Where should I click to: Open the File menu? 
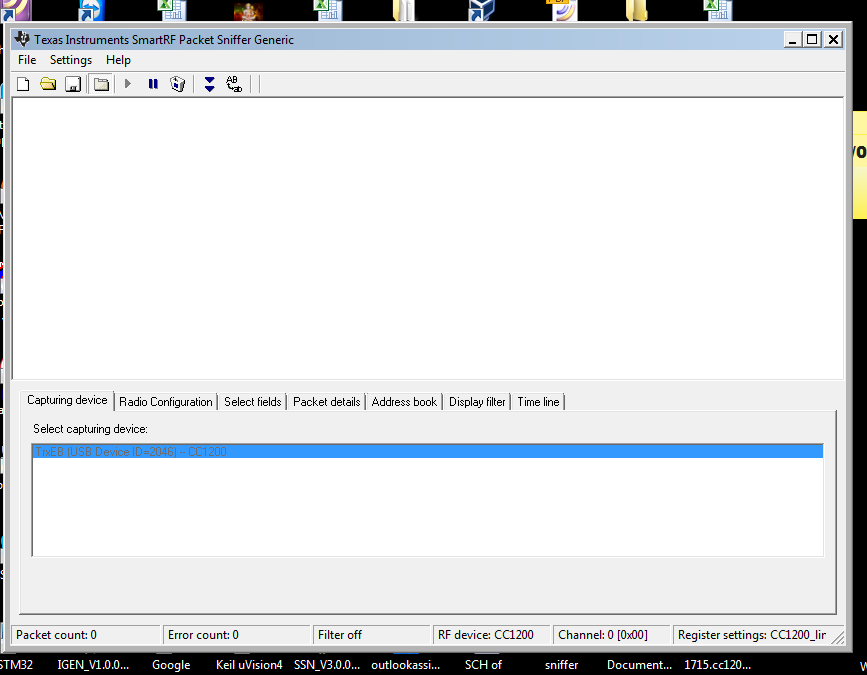[x=27, y=60]
